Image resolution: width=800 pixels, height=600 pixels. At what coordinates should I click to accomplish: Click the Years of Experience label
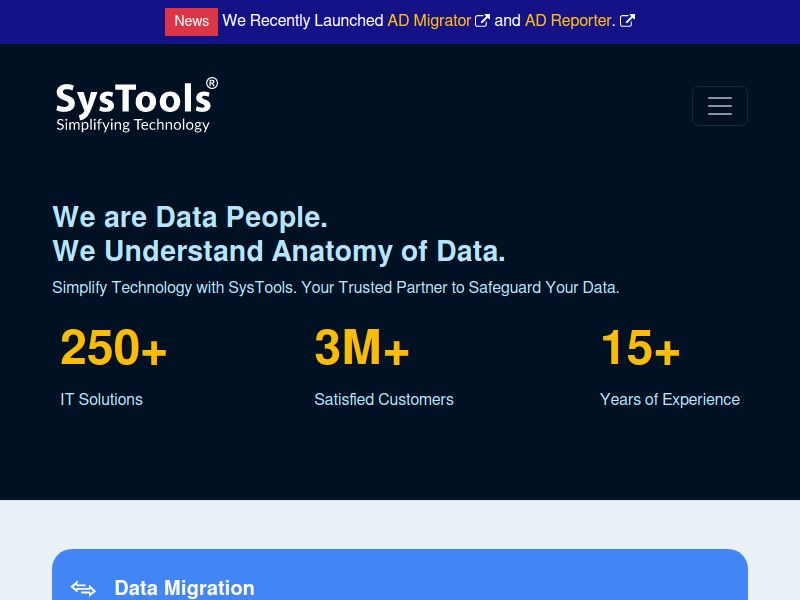pos(669,399)
